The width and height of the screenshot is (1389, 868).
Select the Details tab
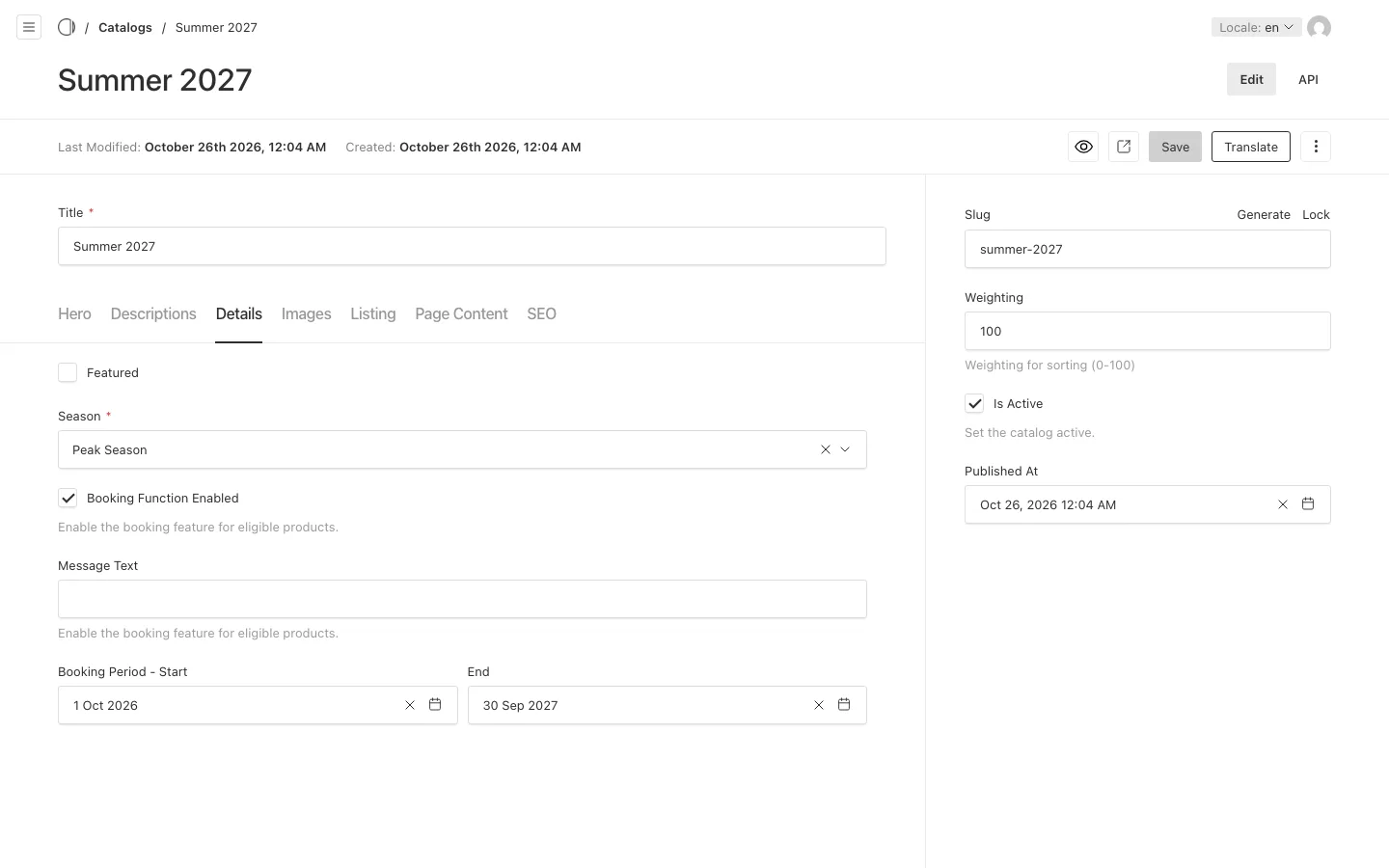click(239, 313)
